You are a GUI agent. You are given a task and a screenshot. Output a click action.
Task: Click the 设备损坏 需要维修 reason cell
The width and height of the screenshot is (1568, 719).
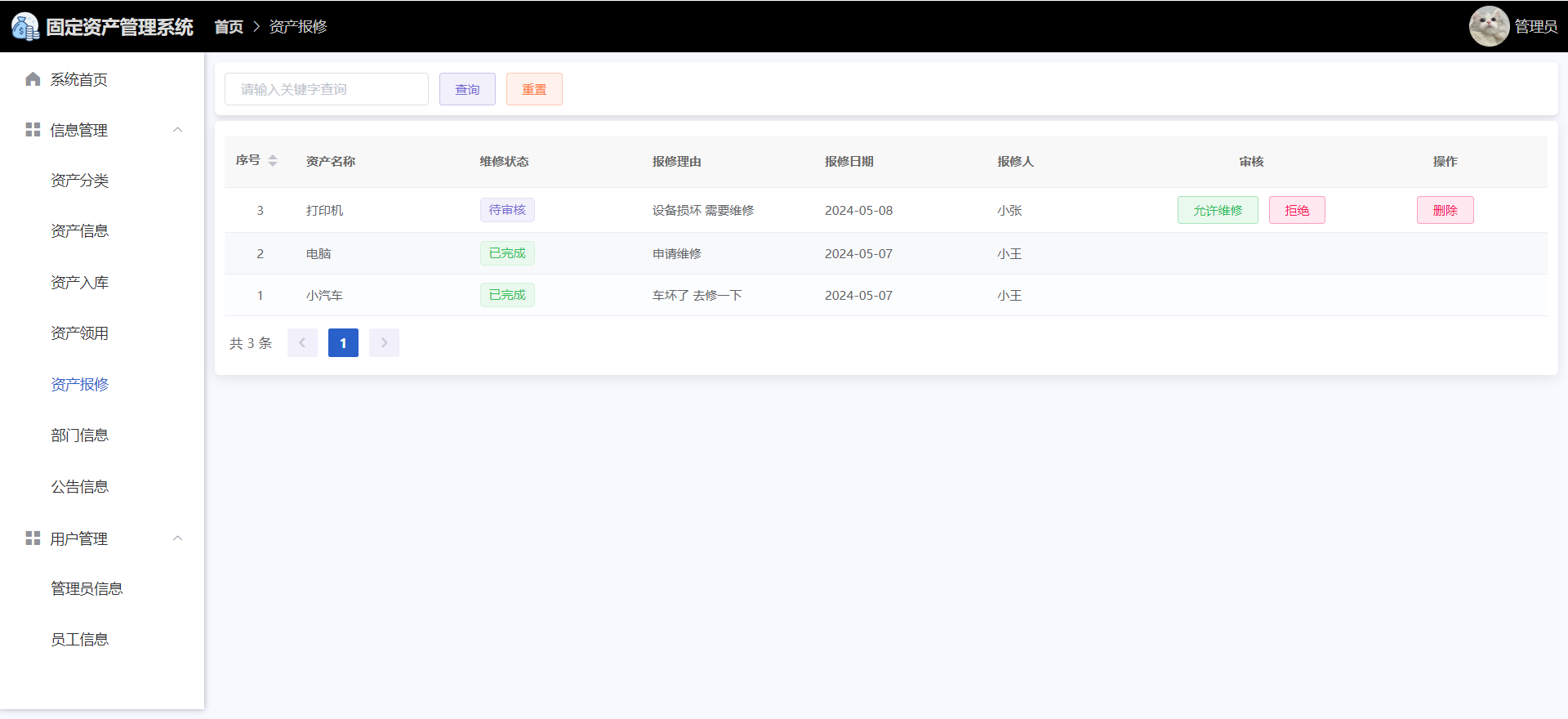703,211
